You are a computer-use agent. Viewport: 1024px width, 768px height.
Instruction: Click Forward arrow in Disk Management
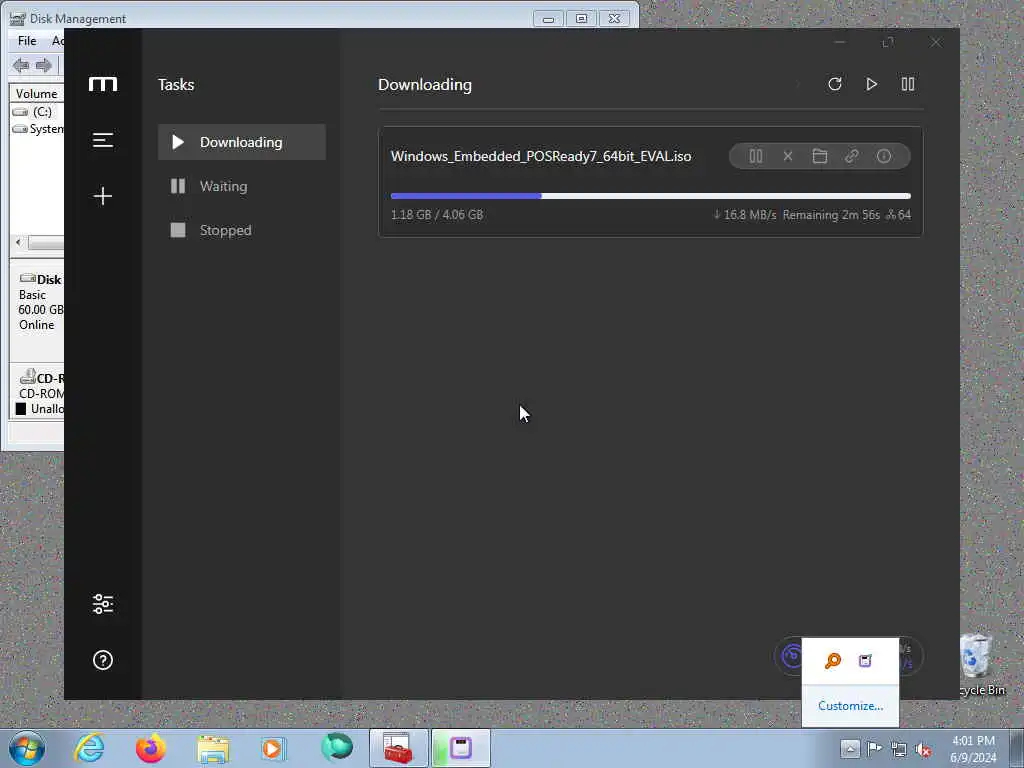click(x=44, y=65)
